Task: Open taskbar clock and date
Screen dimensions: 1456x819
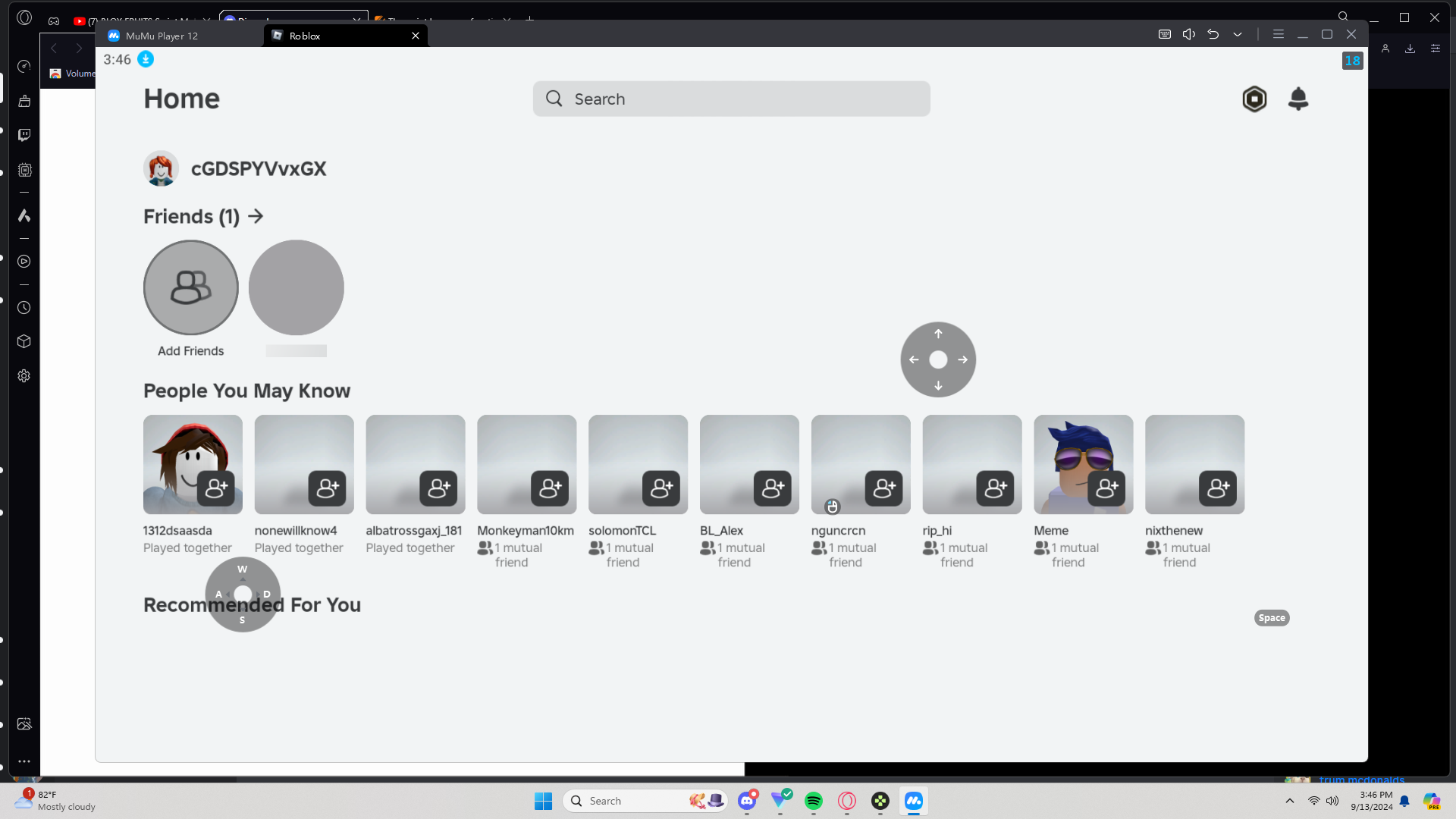Action: pyautogui.click(x=1372, y=801)
